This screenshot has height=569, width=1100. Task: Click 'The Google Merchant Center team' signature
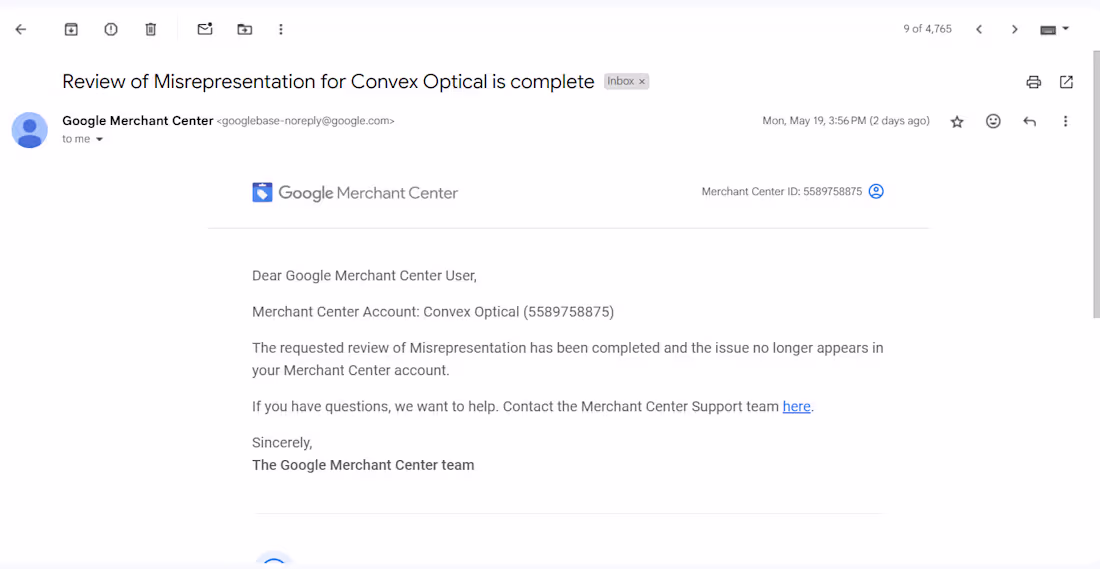[x=363, y=464]
